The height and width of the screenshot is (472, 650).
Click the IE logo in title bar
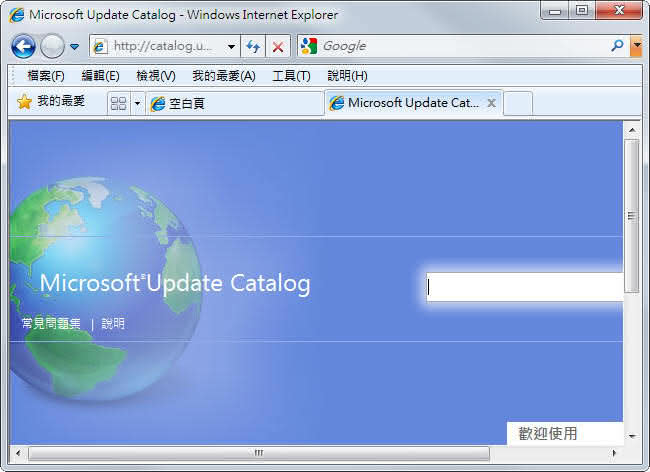(17, 15)
